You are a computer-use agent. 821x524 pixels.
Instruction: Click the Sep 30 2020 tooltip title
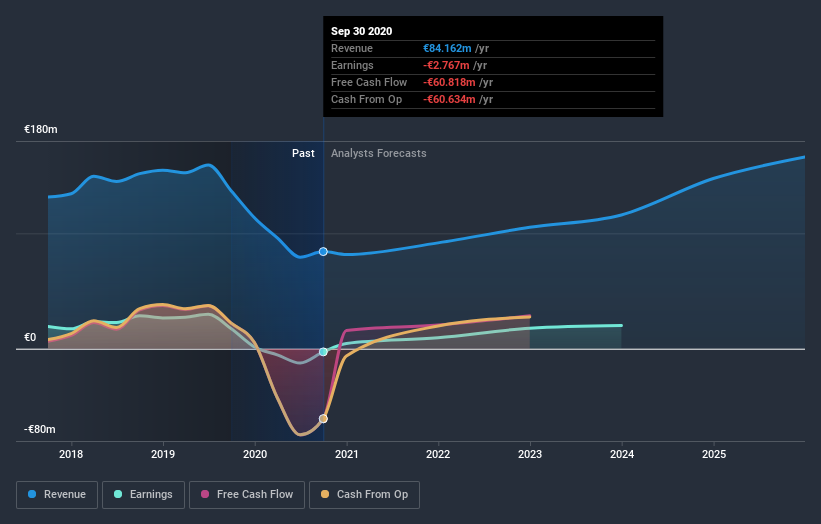point(361,31)
